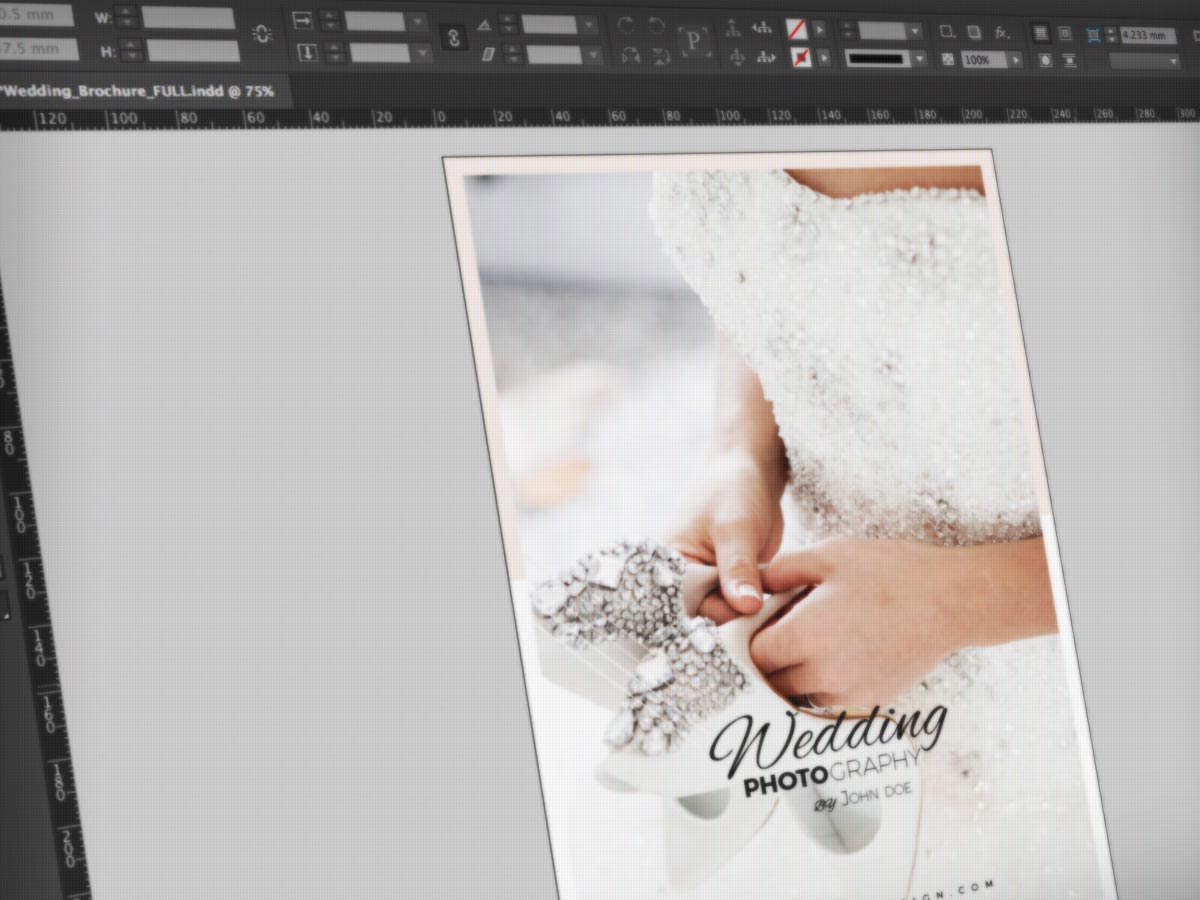The image size is (1200, 900).
Task: Click the stroke weight stepper
Action: pyautogui.click(x=848, y=30)
